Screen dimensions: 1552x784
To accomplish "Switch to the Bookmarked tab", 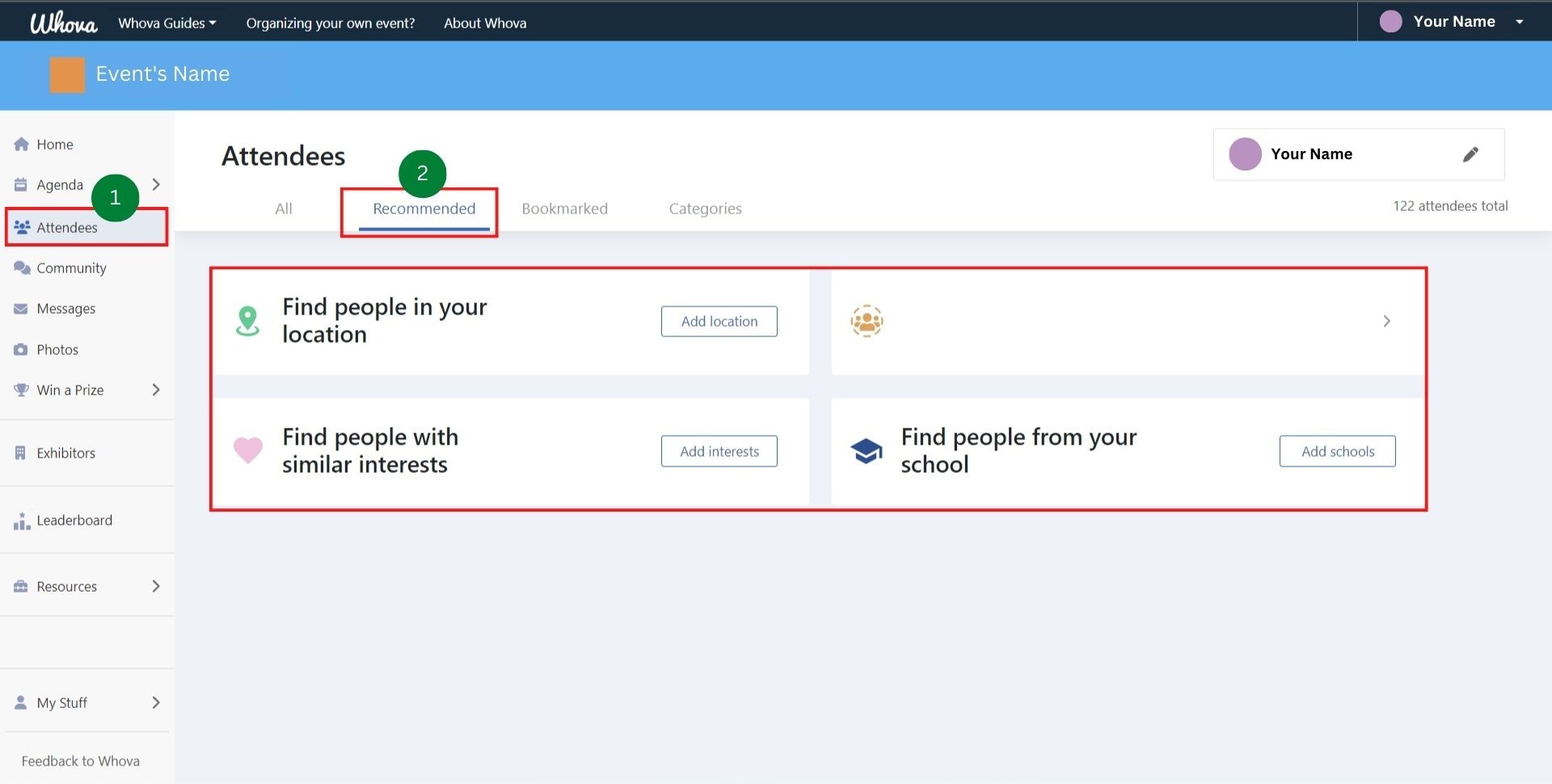I will 564,209.
